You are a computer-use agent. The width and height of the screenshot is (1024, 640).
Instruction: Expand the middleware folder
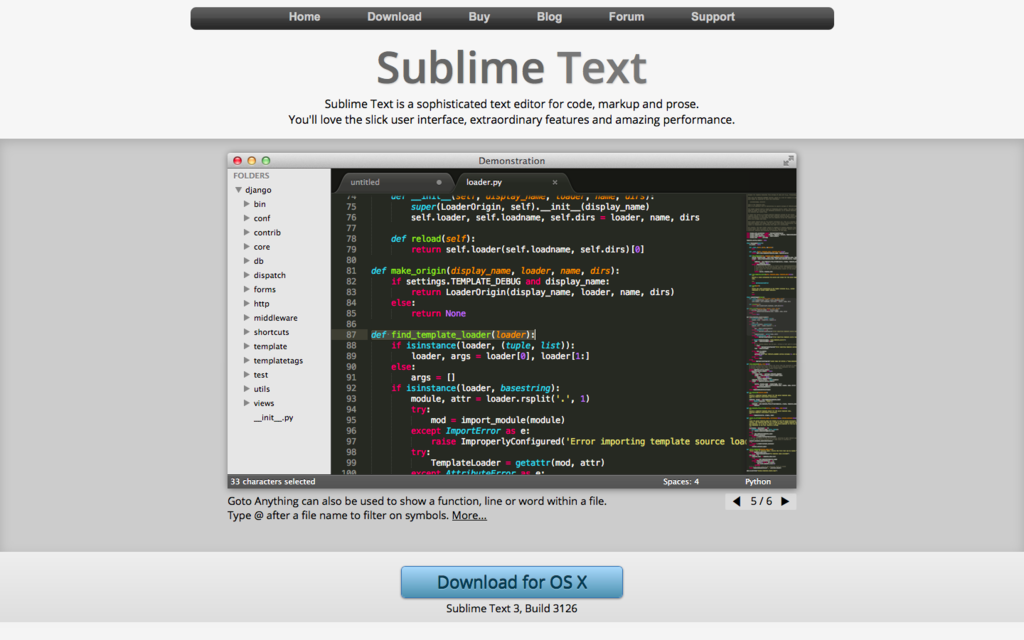point(246,317)
